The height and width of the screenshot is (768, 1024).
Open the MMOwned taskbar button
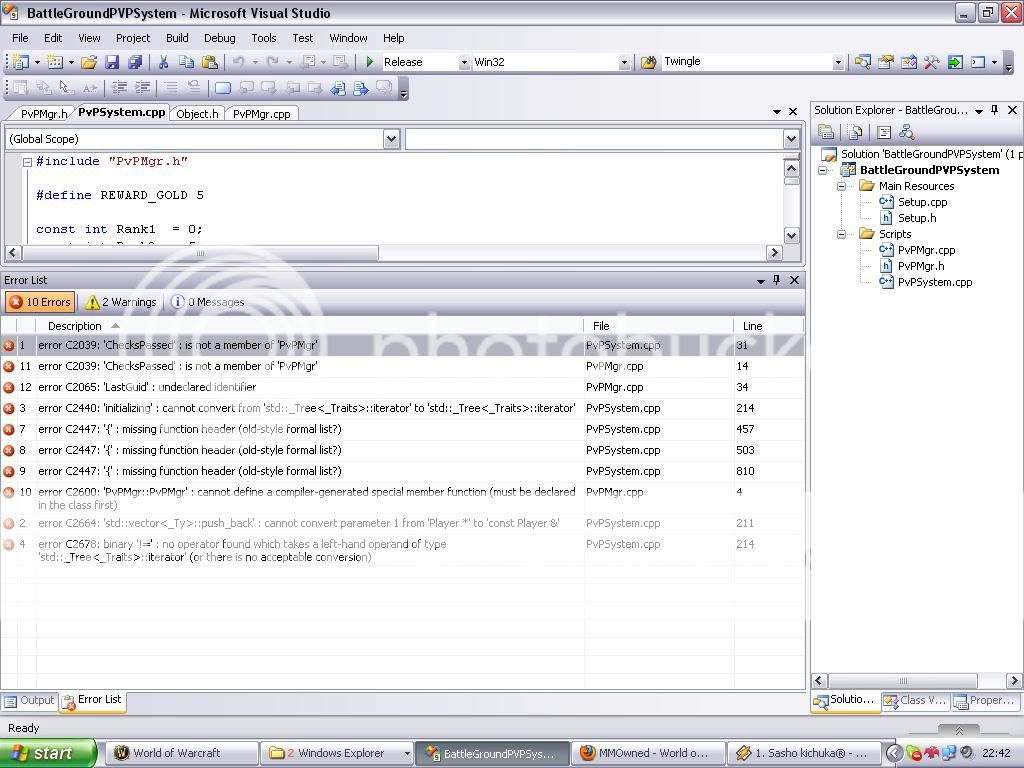[648, 753]
